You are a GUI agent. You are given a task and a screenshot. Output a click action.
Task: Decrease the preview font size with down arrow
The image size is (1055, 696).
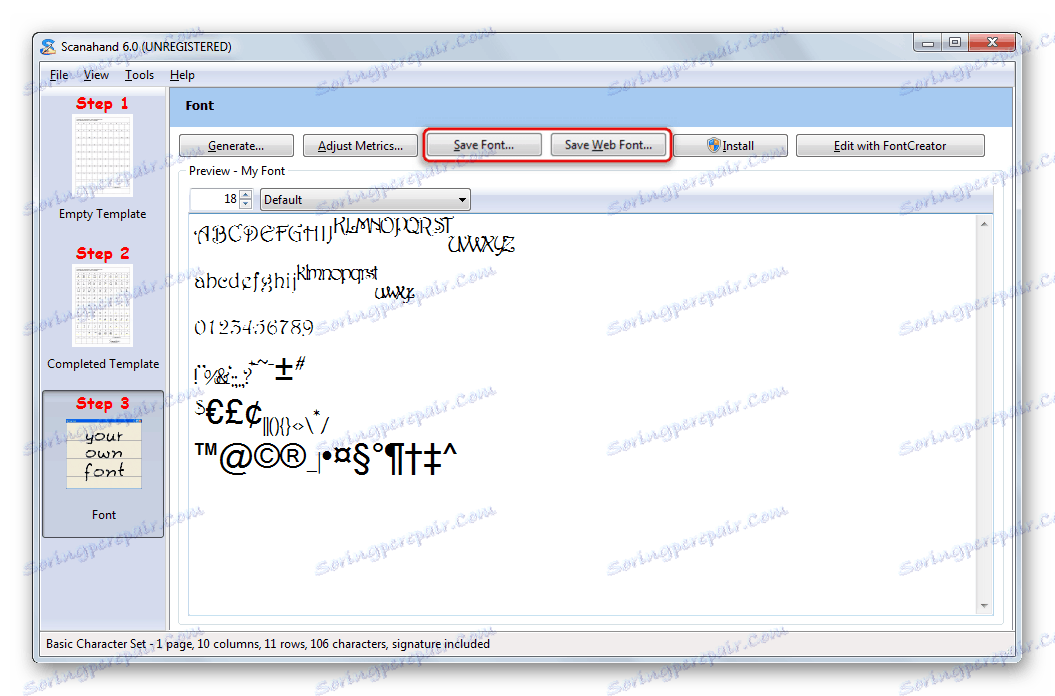(246, 204)
